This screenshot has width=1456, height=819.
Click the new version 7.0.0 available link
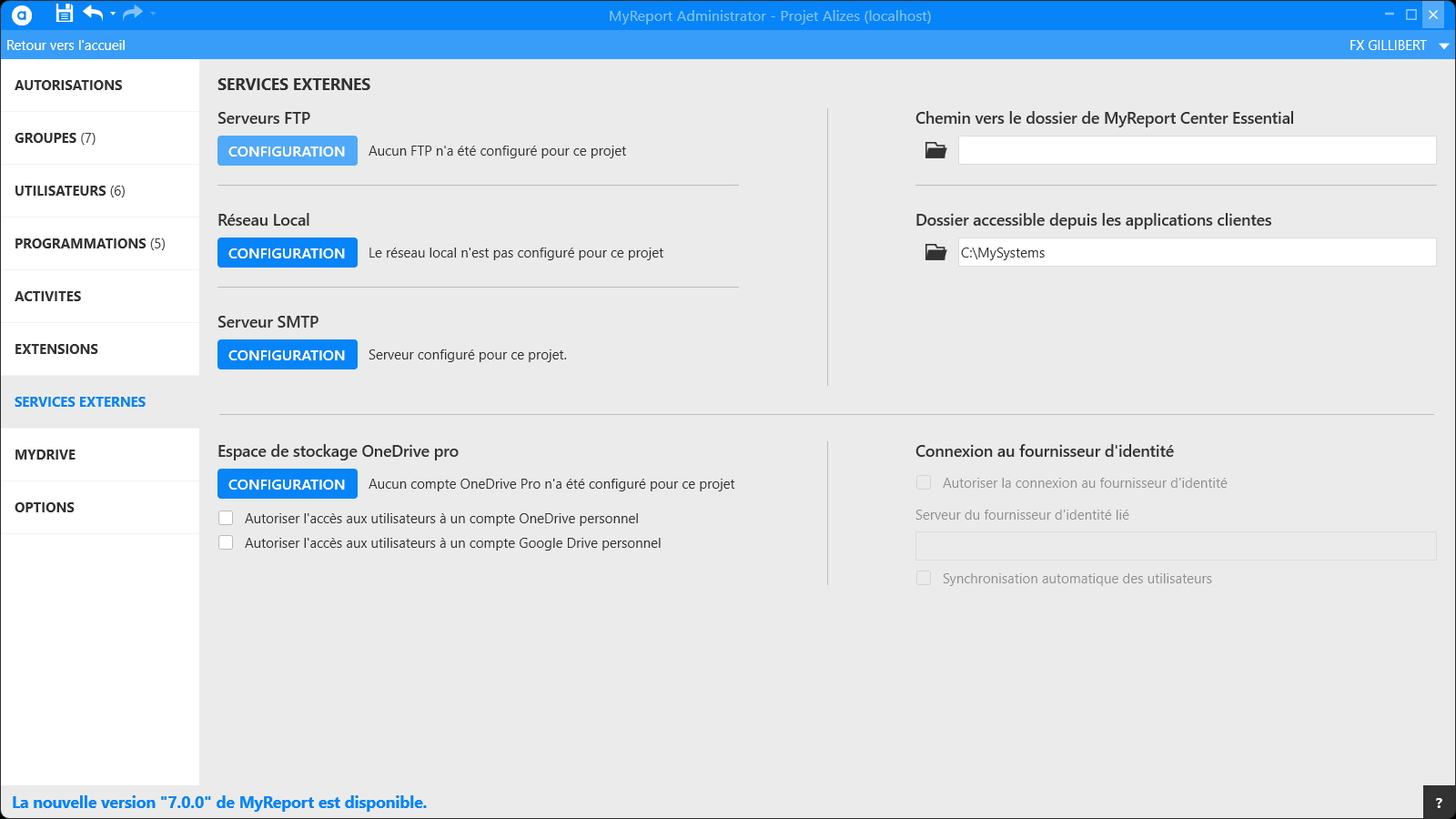(219, 803)
